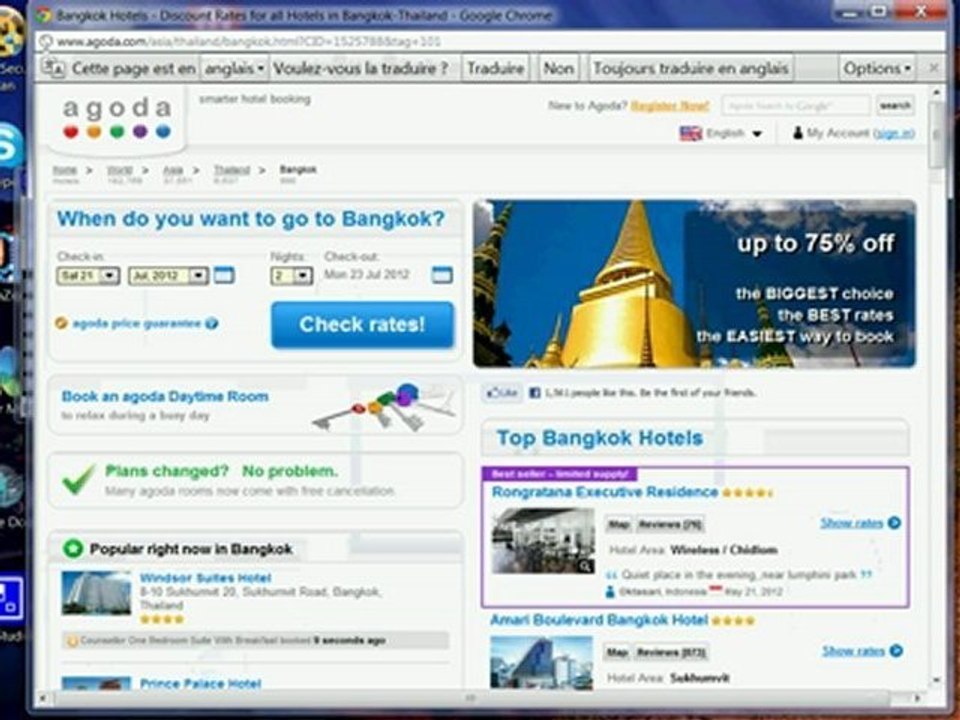Click the Facebook Like button

(x=502, y=393)
